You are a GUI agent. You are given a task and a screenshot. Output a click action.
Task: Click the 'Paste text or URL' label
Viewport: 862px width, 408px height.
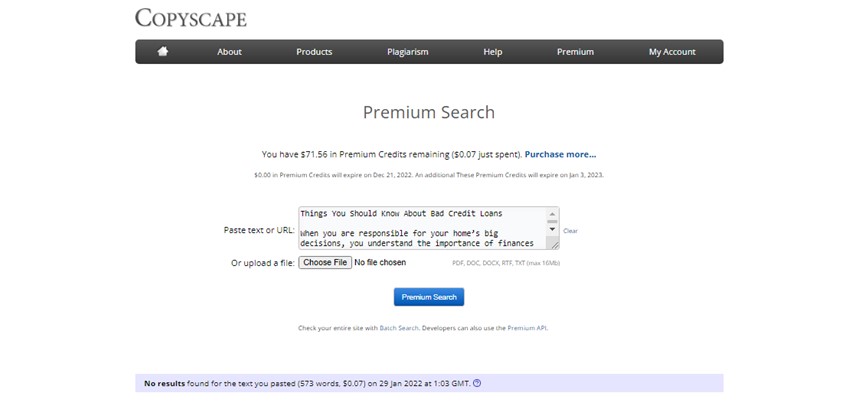pyautogui.click(x=259, y=230)
